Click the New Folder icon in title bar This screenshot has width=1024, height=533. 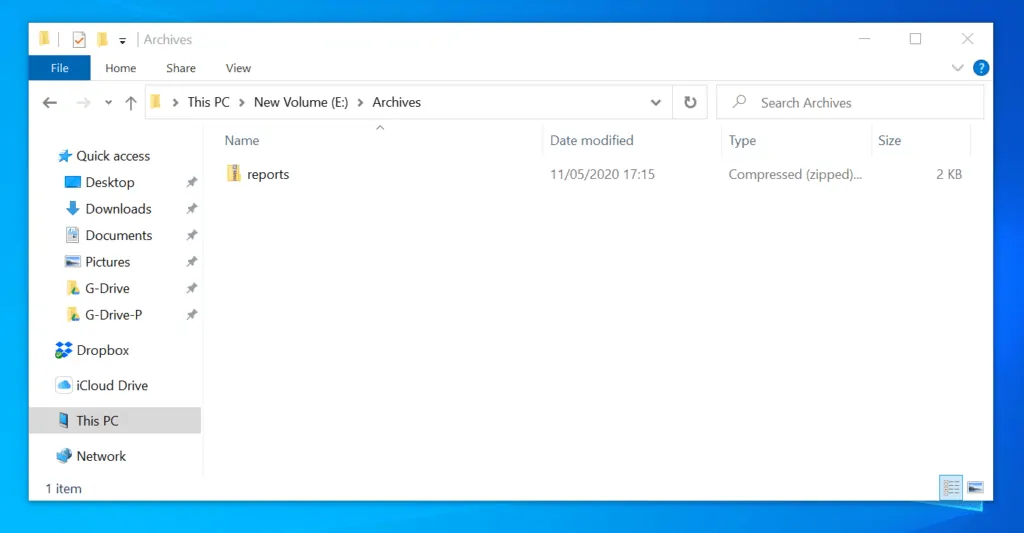[102, 40]
